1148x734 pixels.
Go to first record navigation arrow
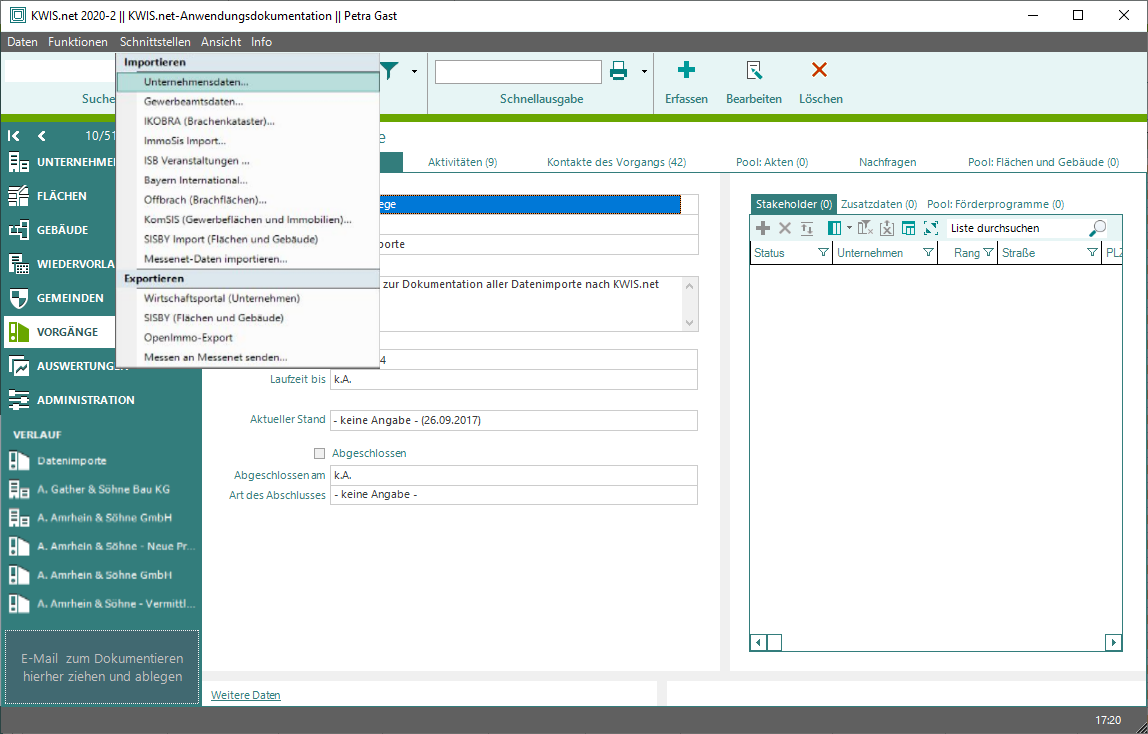pyautogui.click(x=14, y=135)
